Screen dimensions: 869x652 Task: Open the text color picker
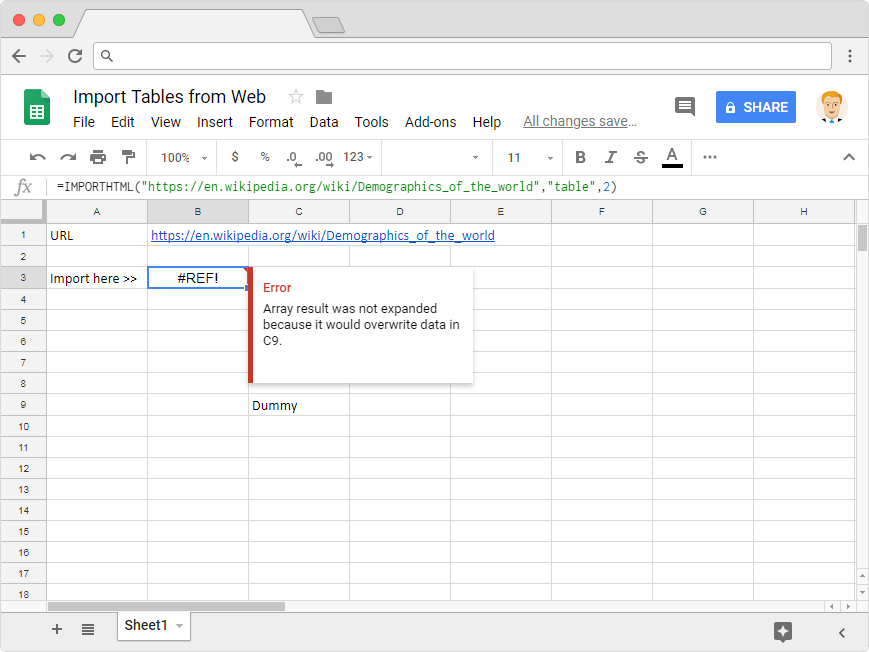672,157
